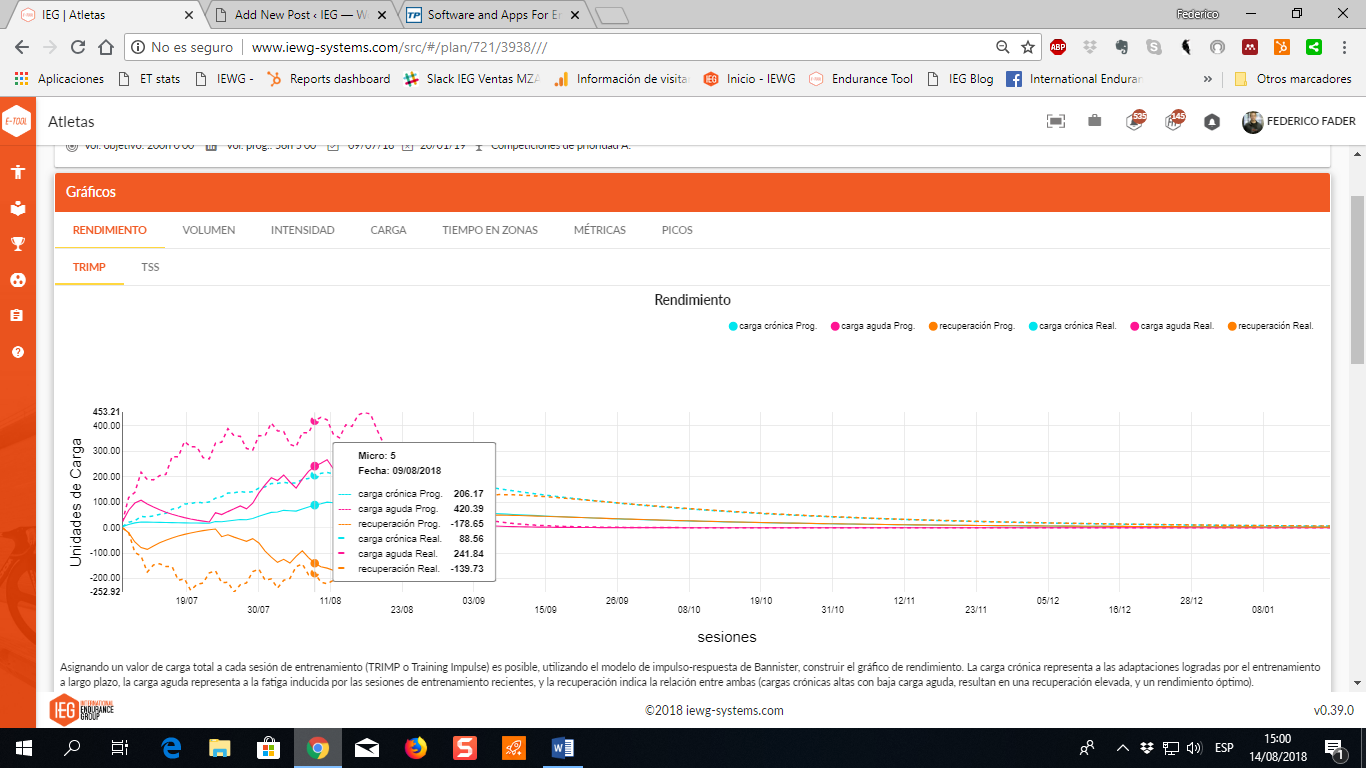The image size is (1366, 768).
Task: Open the question mark help icon
Action: tap(17, 352)
